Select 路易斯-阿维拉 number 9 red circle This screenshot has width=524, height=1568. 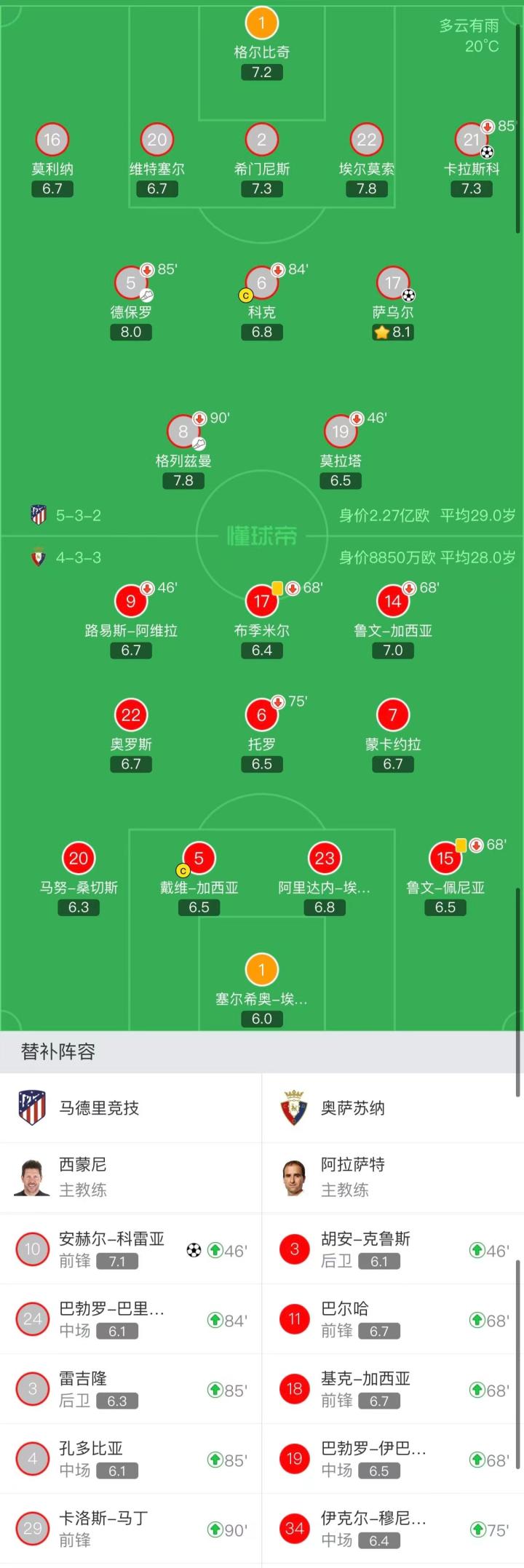click(131, 601)
